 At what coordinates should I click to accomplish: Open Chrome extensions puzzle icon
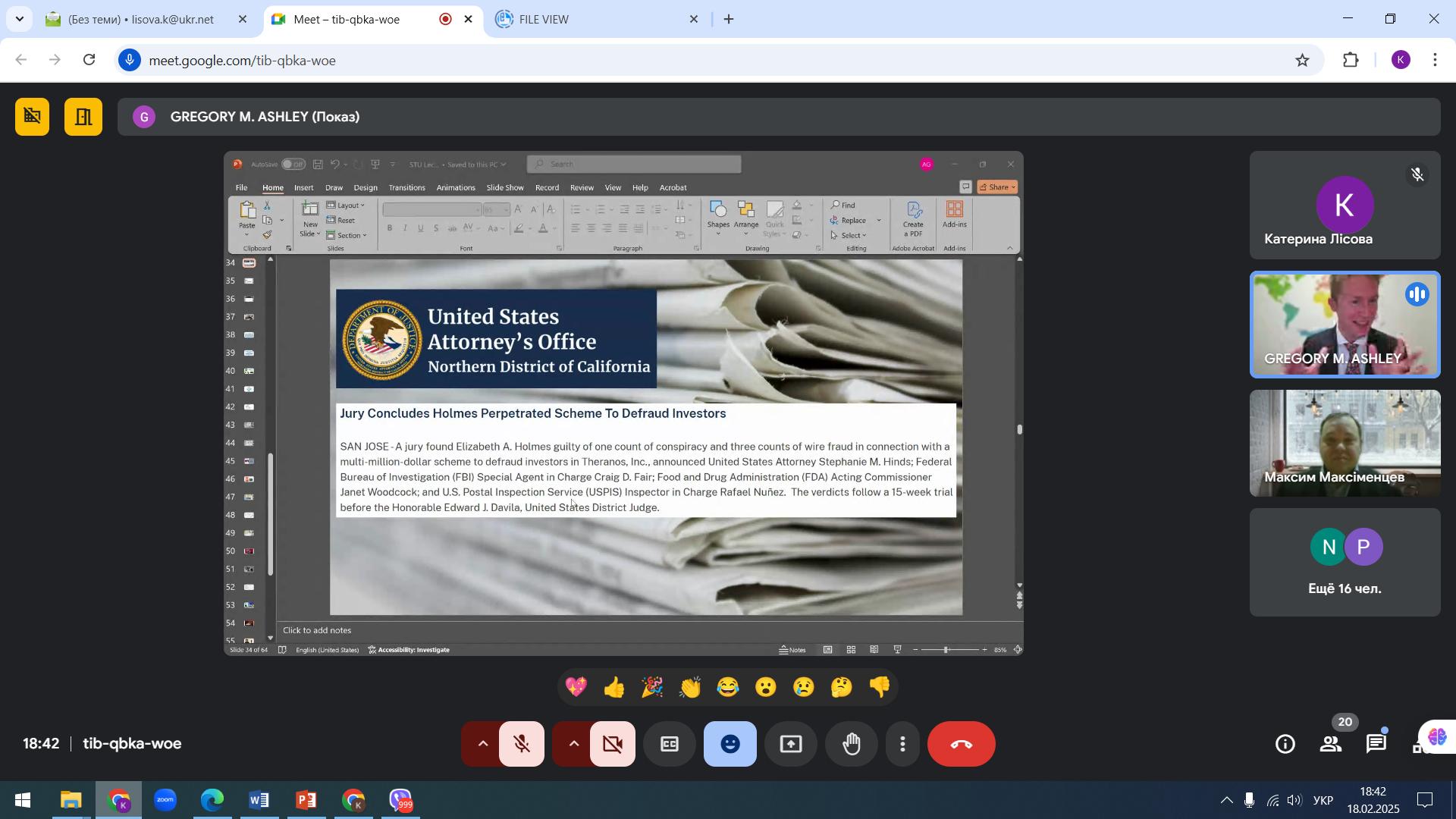(x=1351, y=60)
